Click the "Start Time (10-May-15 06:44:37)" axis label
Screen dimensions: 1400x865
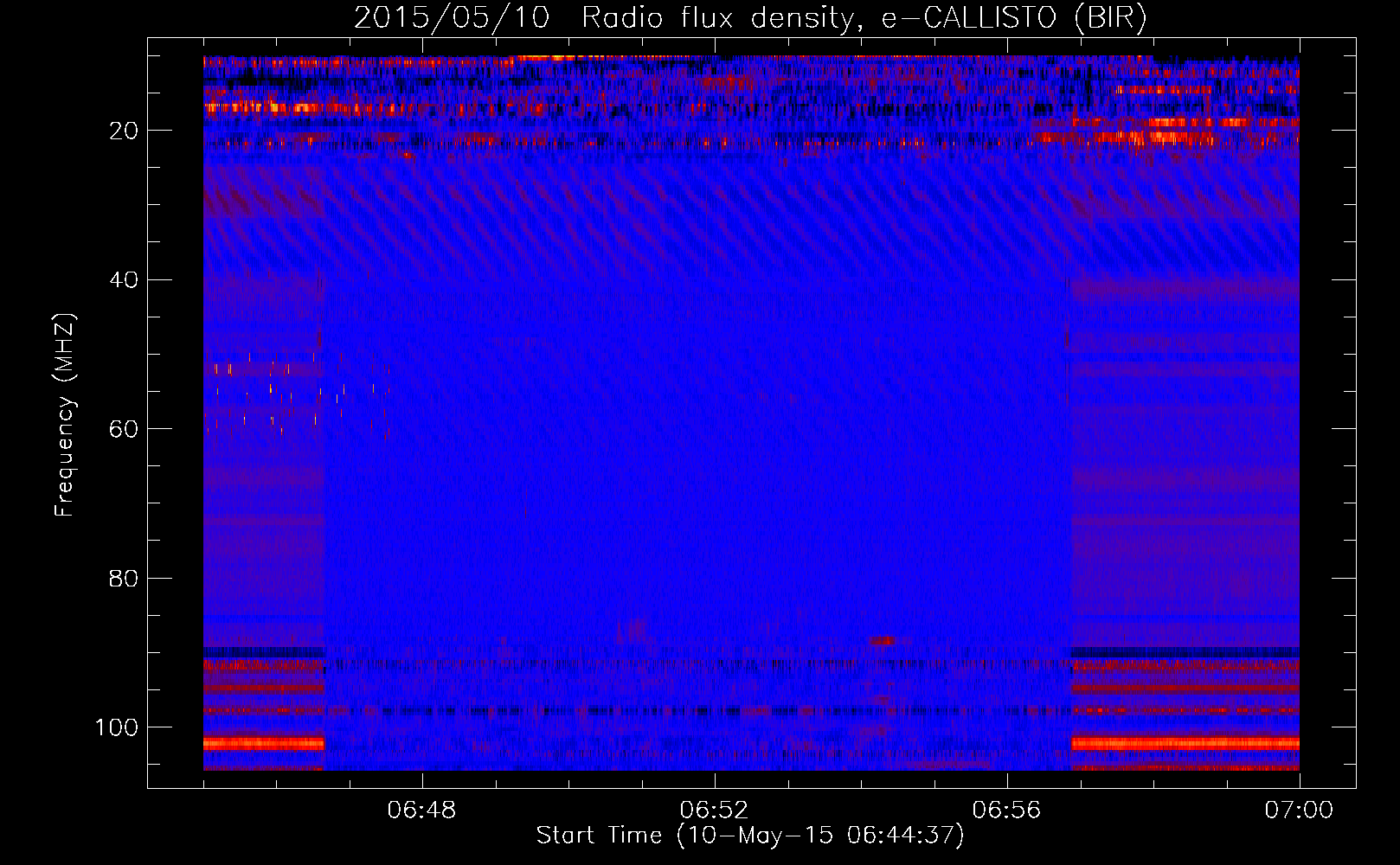750,836
